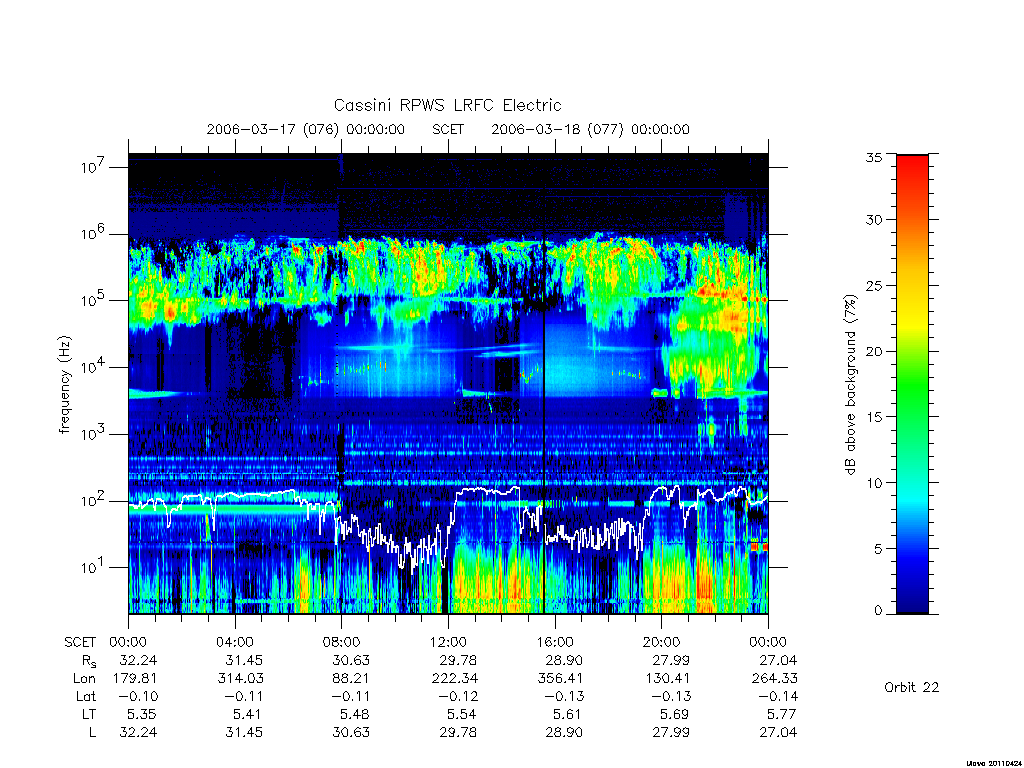1024x768 pixels.
Task: Click the "Uiowa 20110424" stamp in the corner
Action: [993, 763]
